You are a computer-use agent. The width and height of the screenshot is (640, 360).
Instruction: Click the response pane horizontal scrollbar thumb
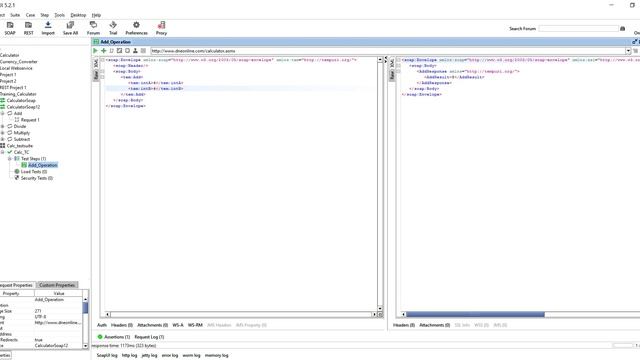click(475, 314)
